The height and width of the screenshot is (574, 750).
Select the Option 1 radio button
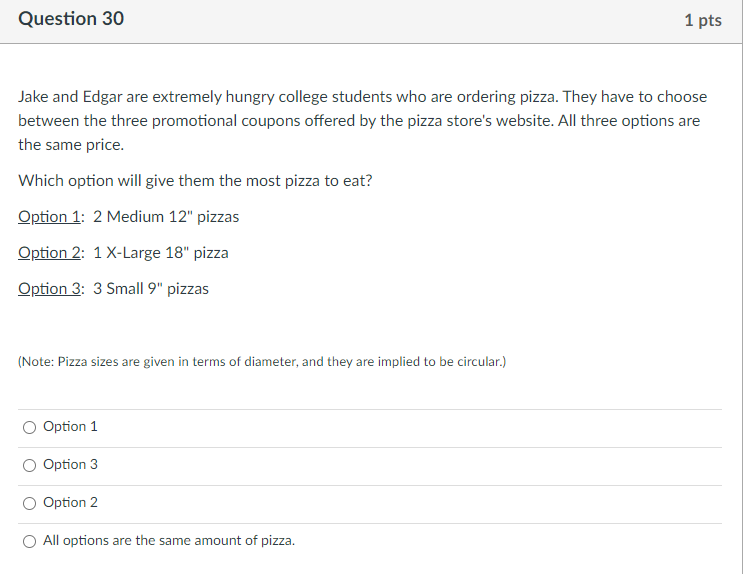point(30,427)
